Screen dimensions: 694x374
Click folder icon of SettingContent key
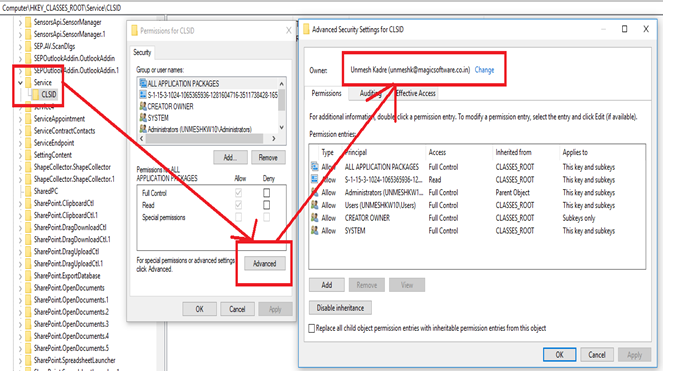tap(28, 155)
